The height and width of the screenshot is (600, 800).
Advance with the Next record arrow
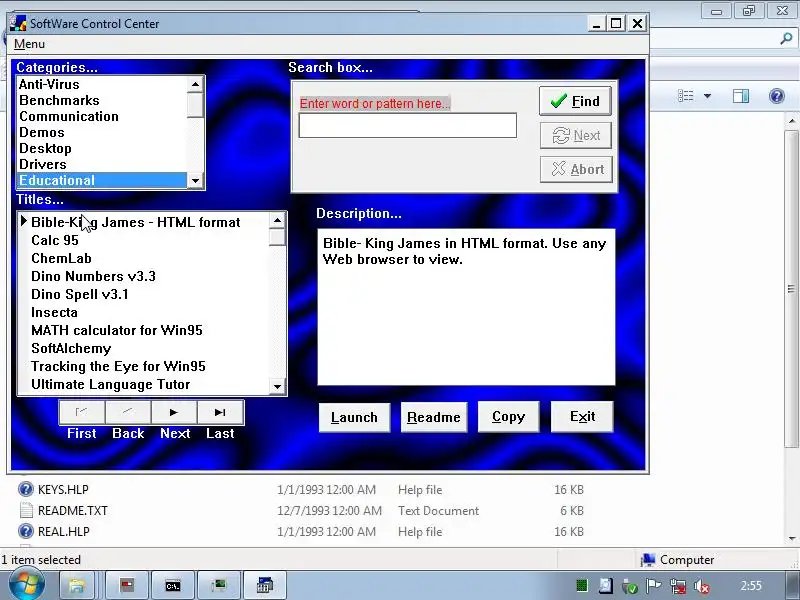click(x=174, y=412)
